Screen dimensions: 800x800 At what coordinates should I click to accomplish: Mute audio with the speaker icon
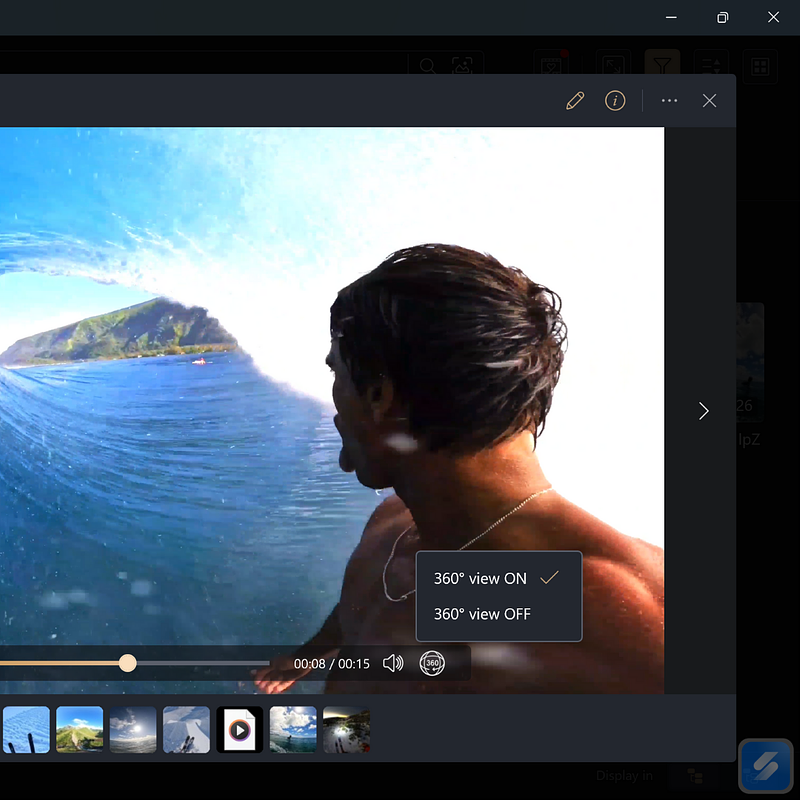393,663
